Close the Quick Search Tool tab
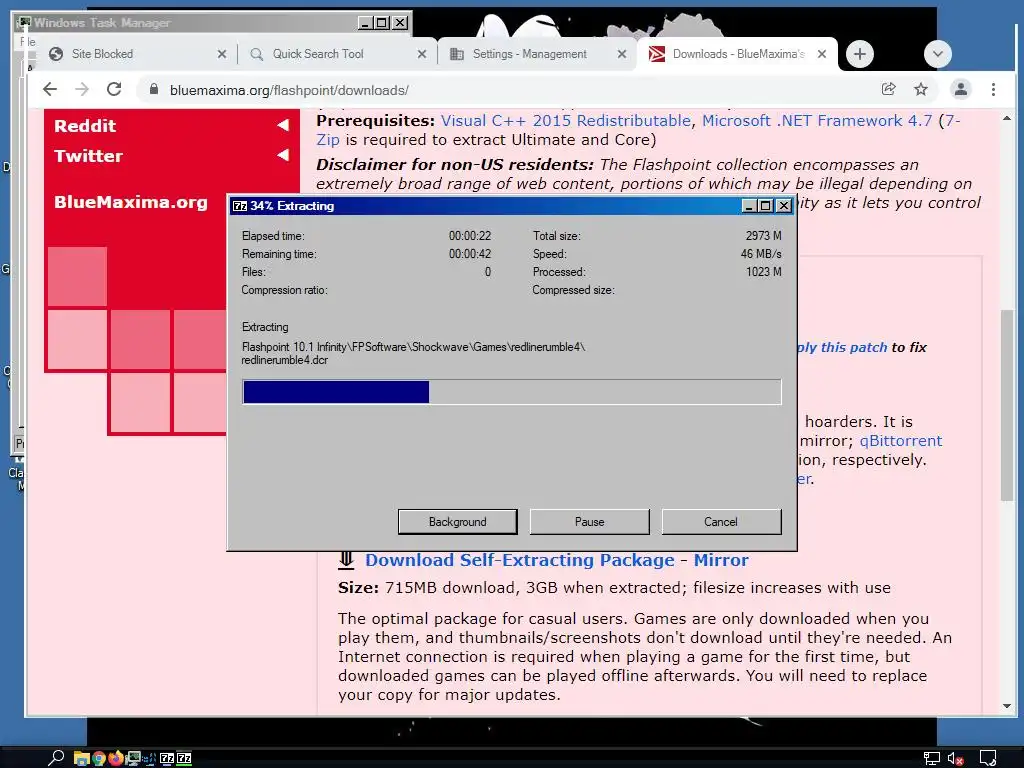Screen dimensions: 1024x768 422,54
